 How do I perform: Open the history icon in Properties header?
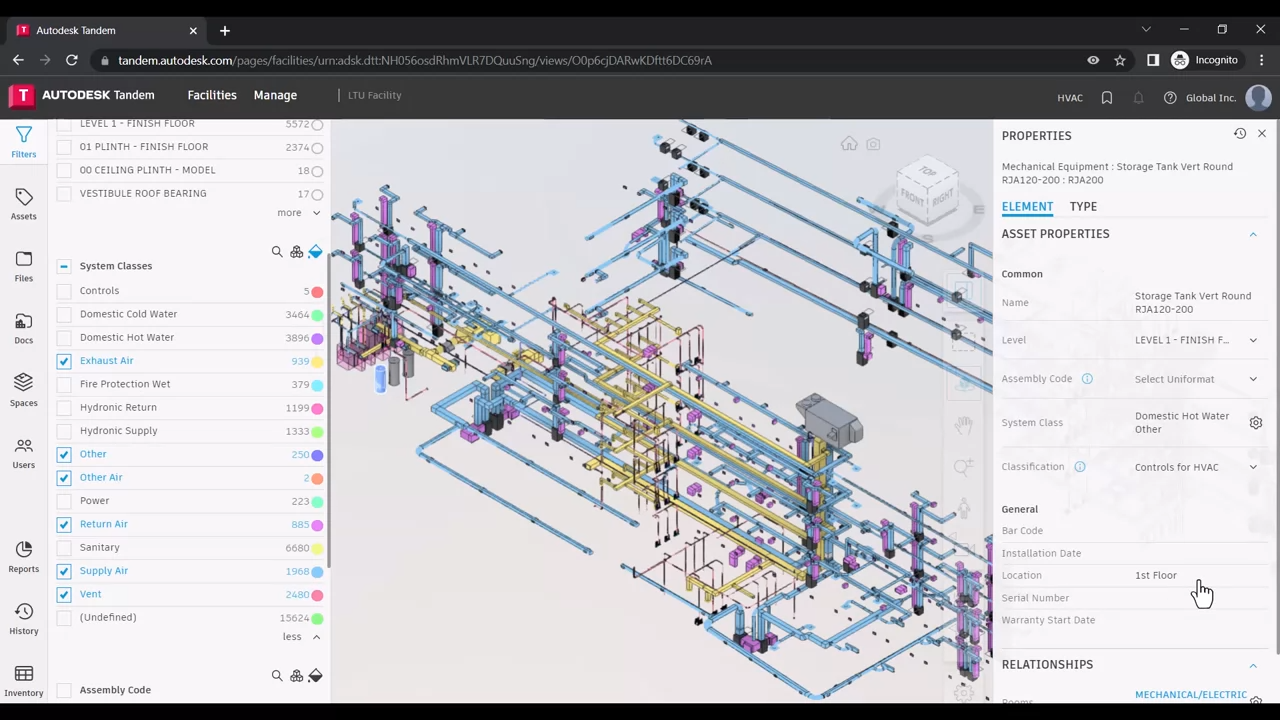coord(1240,134)
